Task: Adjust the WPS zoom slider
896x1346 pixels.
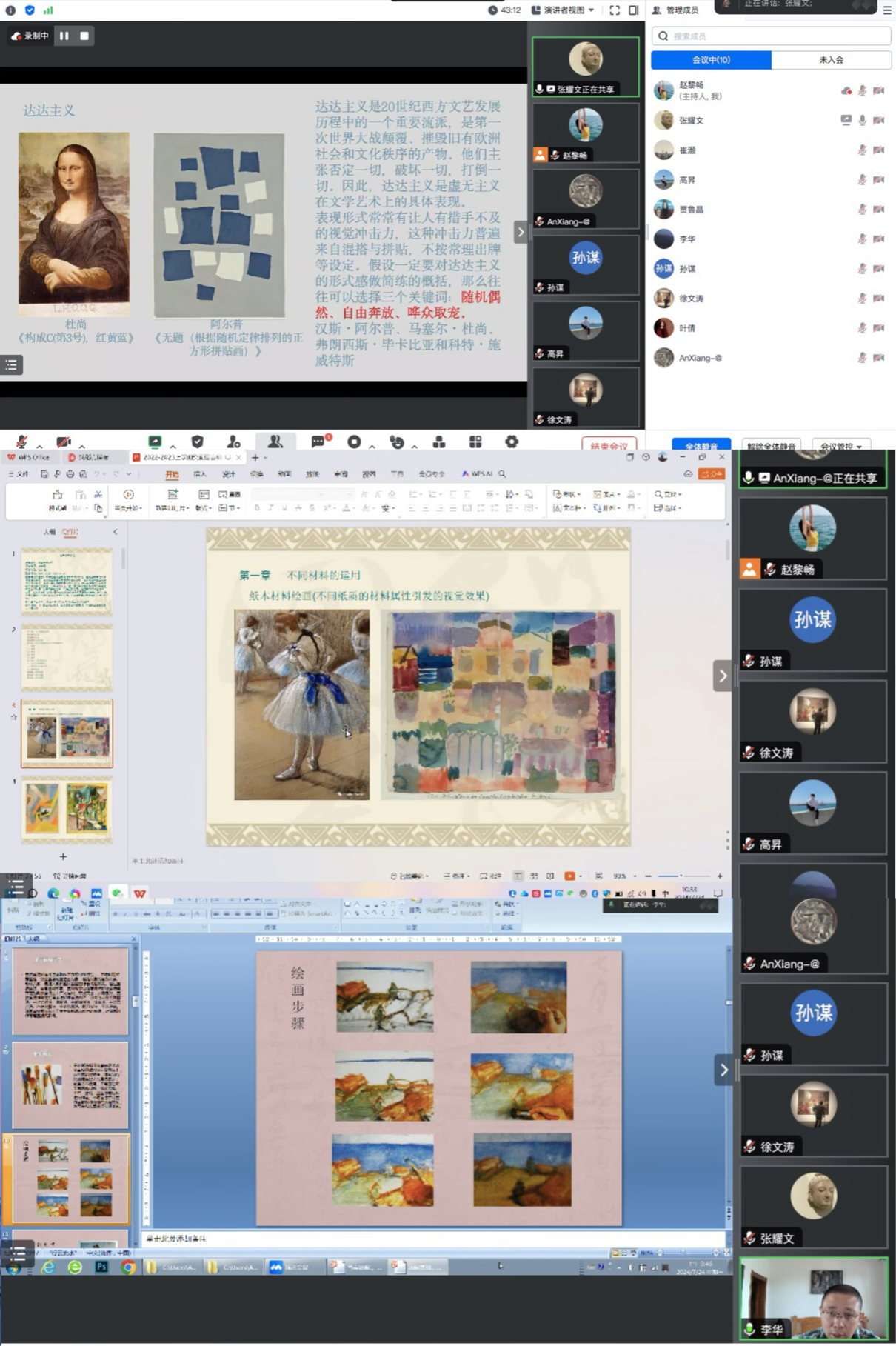Action: click(681, 876)
